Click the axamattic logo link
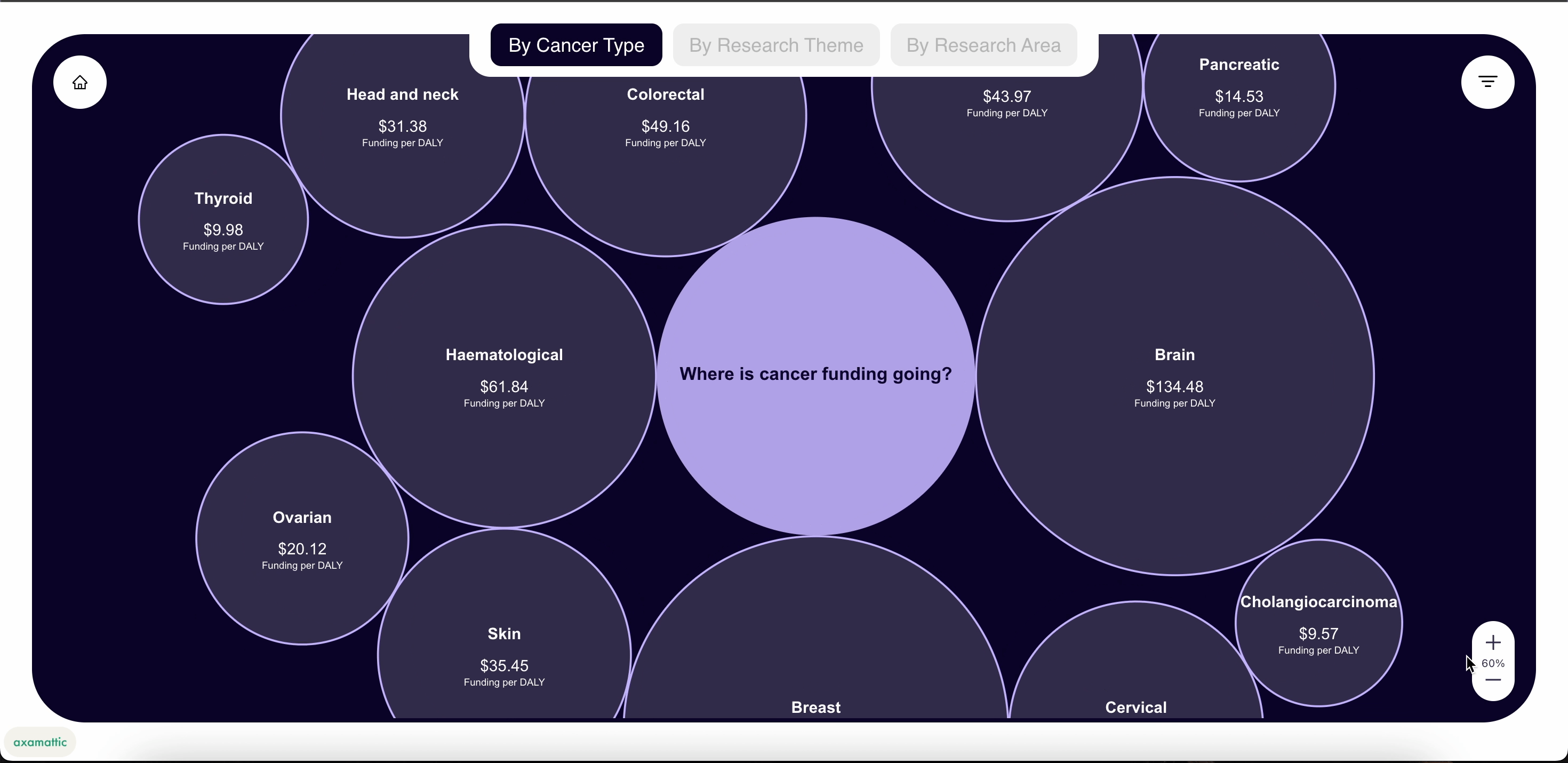1568x763 pixels. [x=40, y=742]
